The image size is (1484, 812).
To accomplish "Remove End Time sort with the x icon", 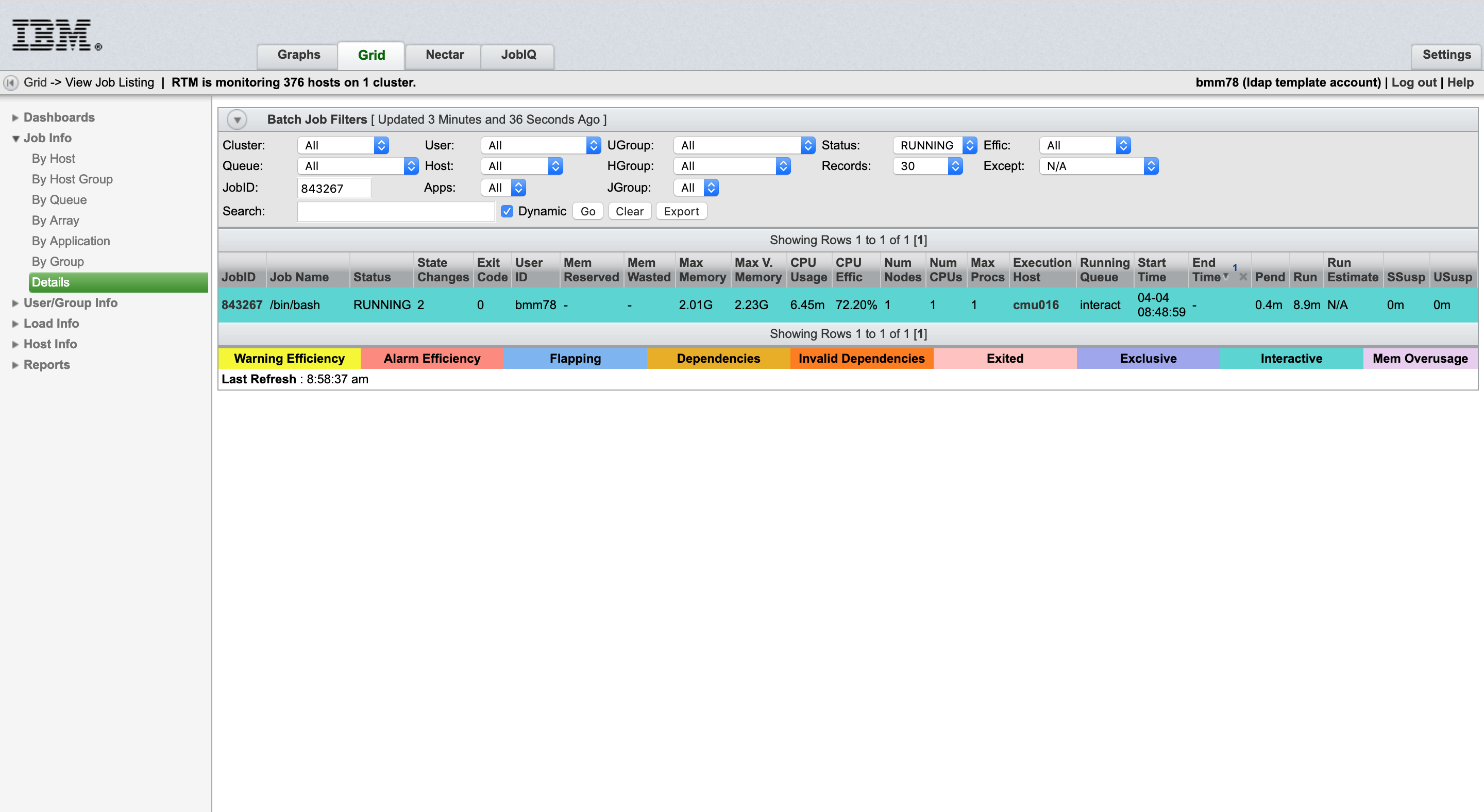I will [1243, 277].
